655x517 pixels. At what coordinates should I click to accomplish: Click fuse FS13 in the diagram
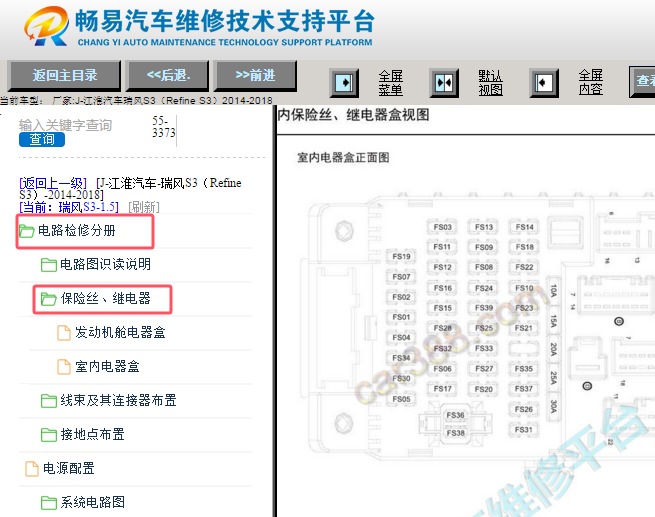coord(484,227)
